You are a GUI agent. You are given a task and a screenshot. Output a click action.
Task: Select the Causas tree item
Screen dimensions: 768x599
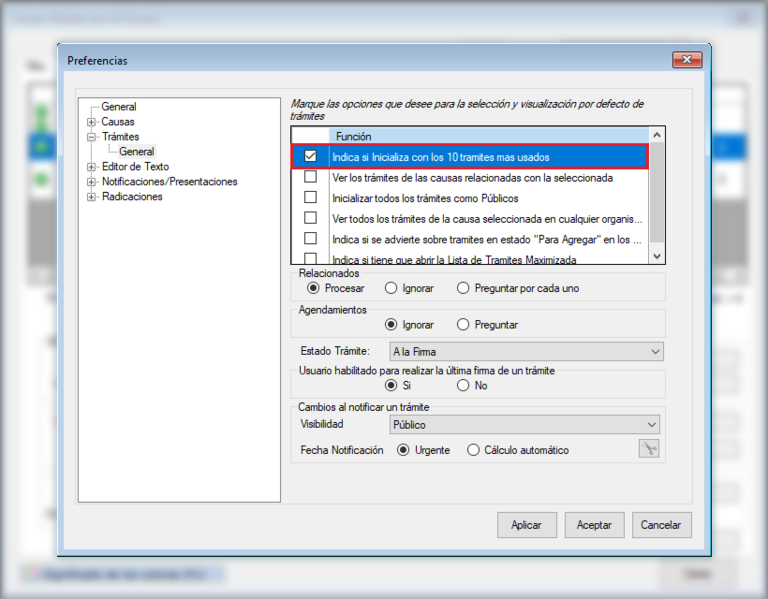pos(118,121)
